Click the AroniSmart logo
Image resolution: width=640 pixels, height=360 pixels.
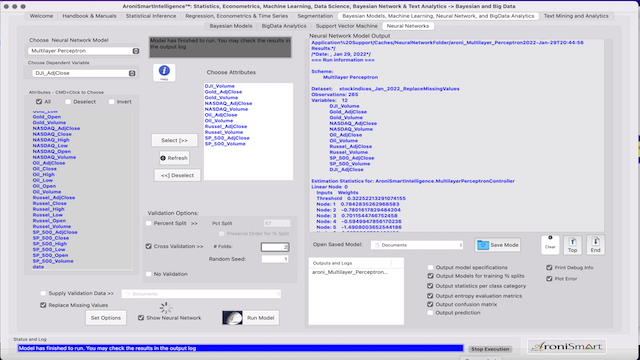(x=567, y=347)
